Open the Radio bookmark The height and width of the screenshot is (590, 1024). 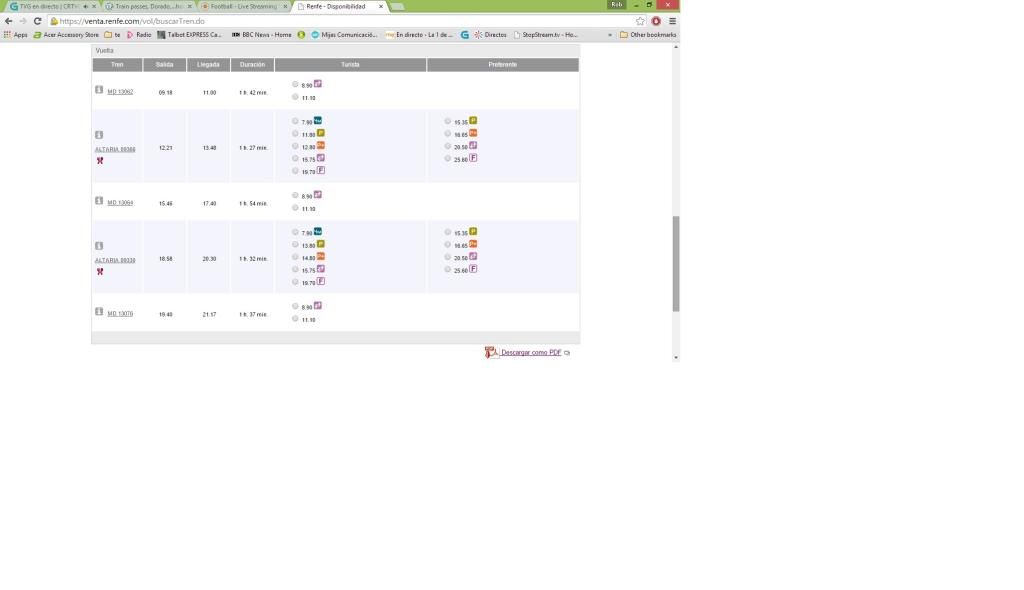point(138,35)
